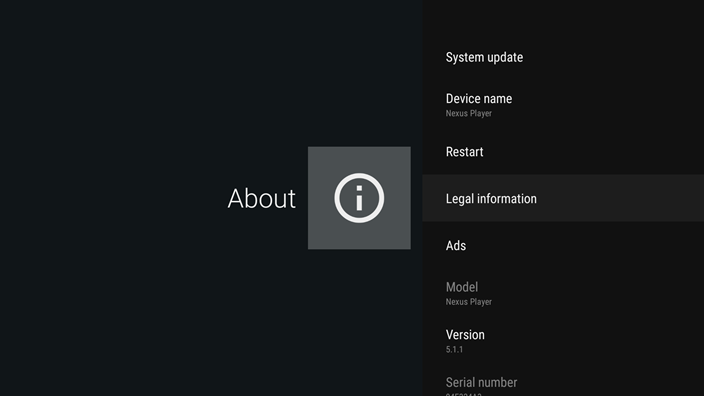Click the About heading text
704x396 pixels.
[262, 198]
